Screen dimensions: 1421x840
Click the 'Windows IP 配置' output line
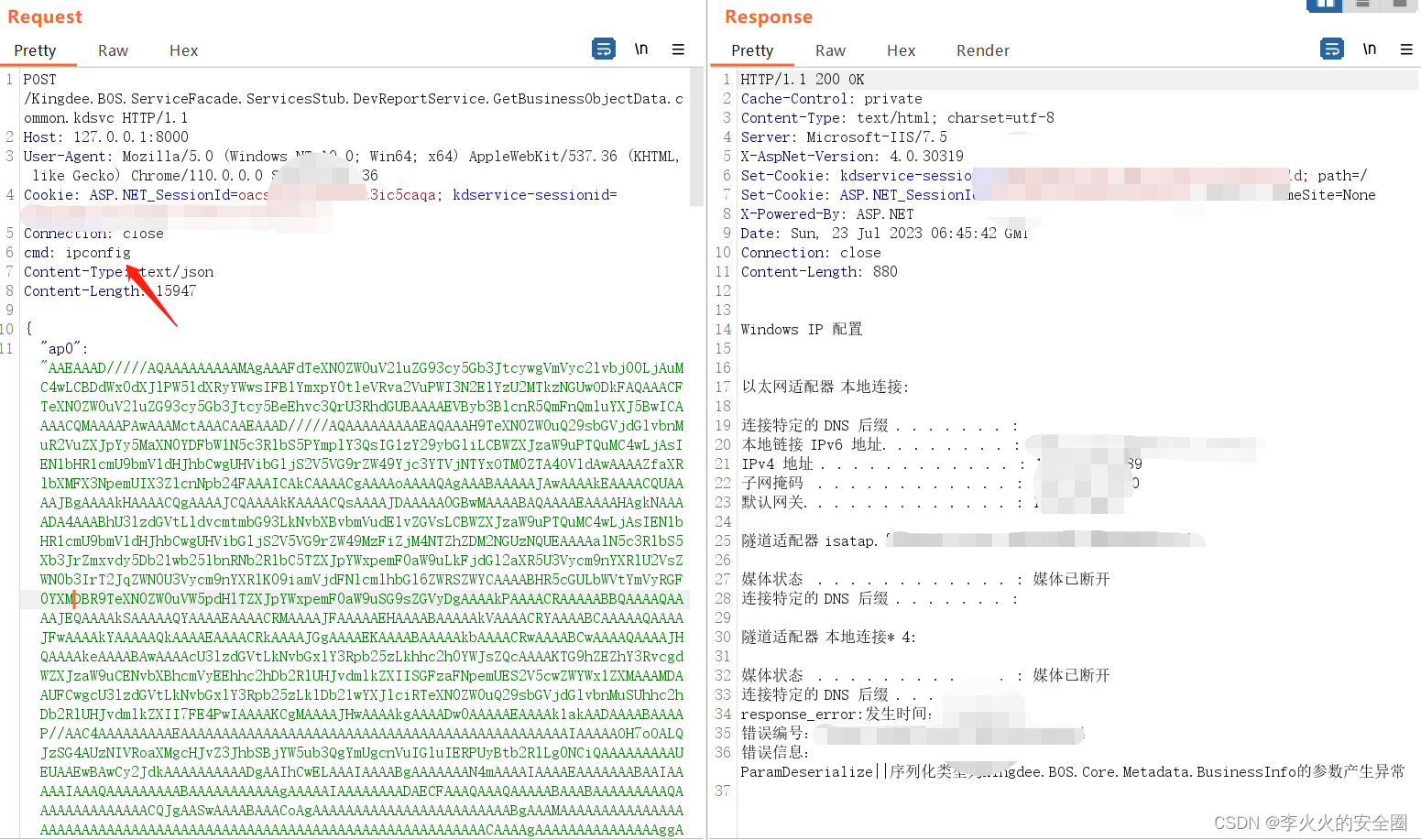tap(802, 330)
